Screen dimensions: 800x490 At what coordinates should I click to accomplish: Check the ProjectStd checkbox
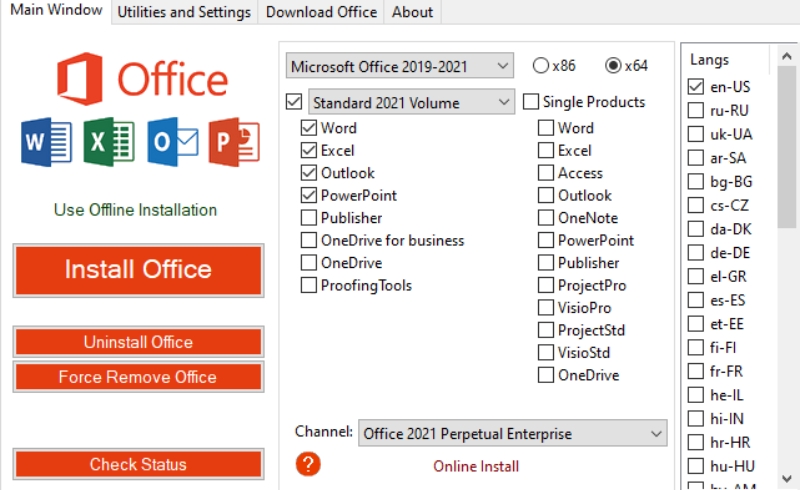(x=546, y=330)
